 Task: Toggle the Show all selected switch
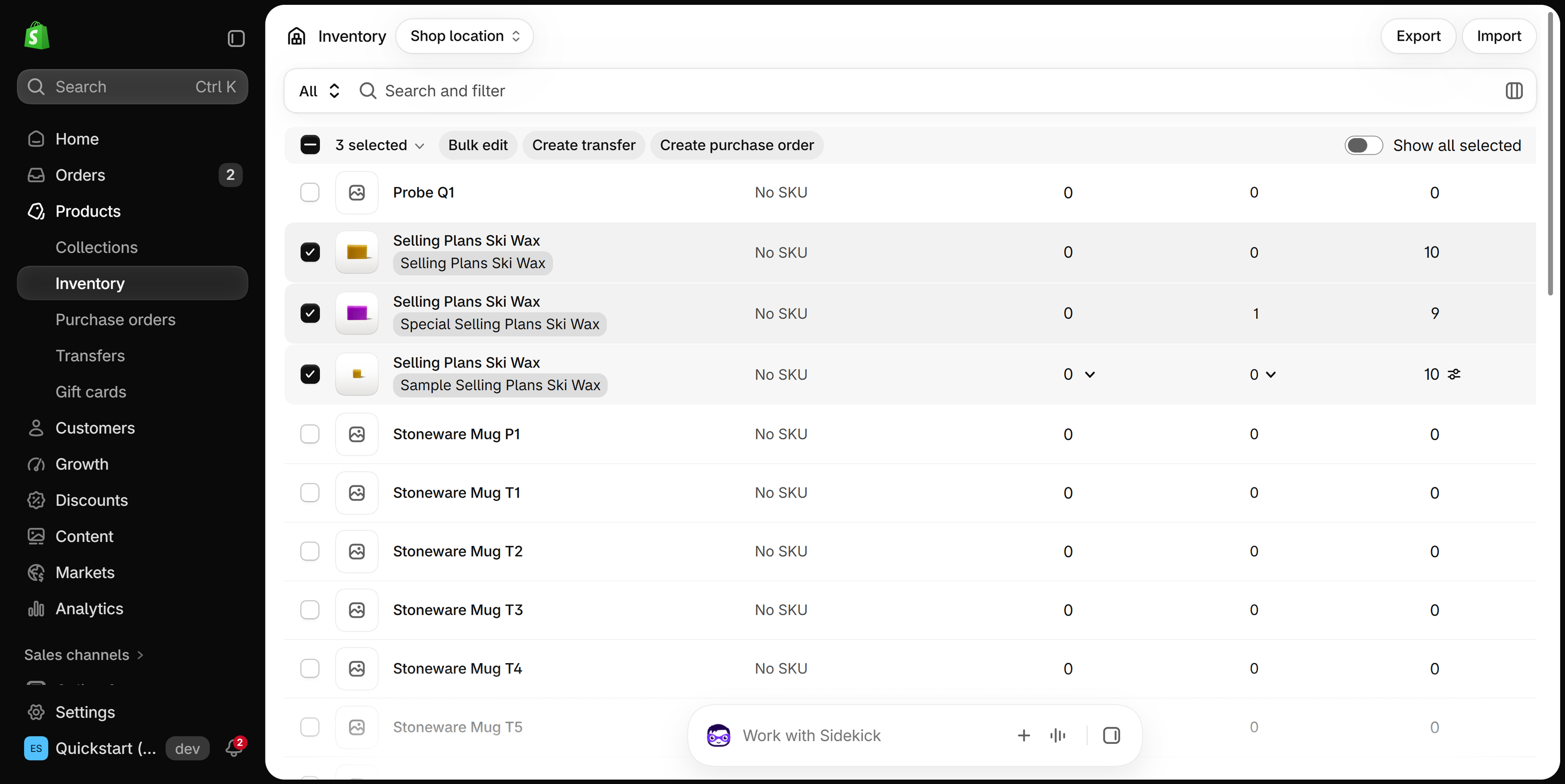(x=1364, y=146)
